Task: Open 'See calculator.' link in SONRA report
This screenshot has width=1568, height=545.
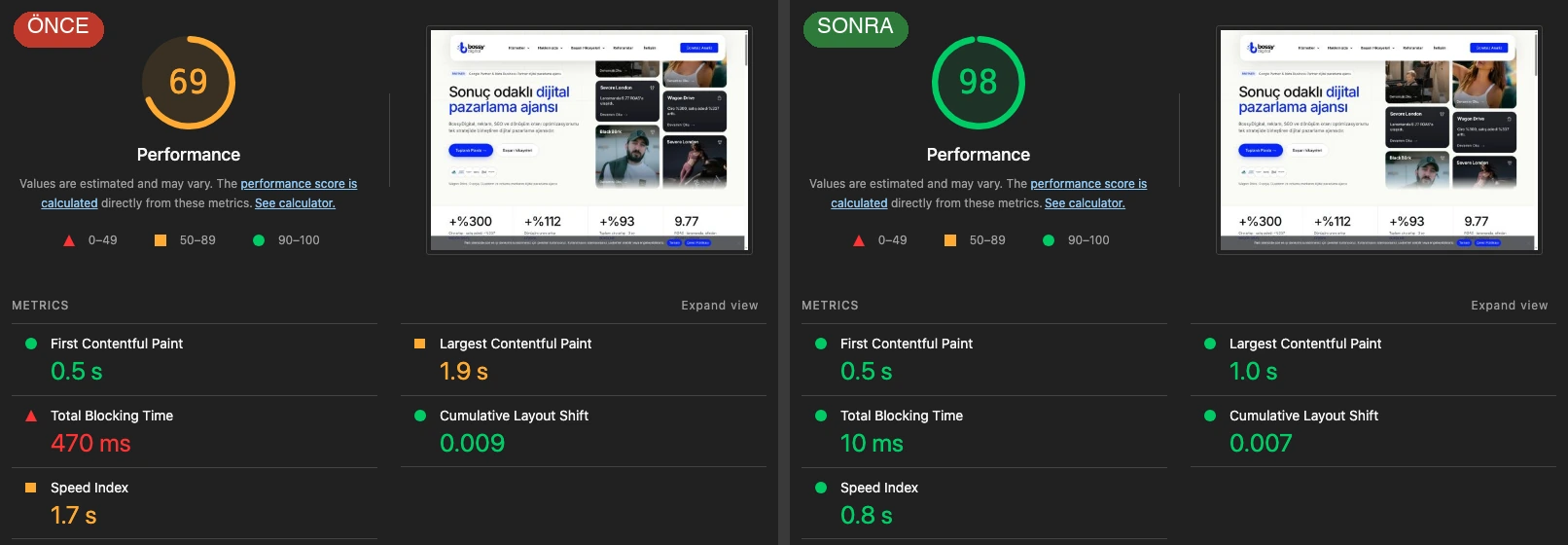Action: [x=1085, y=203]
